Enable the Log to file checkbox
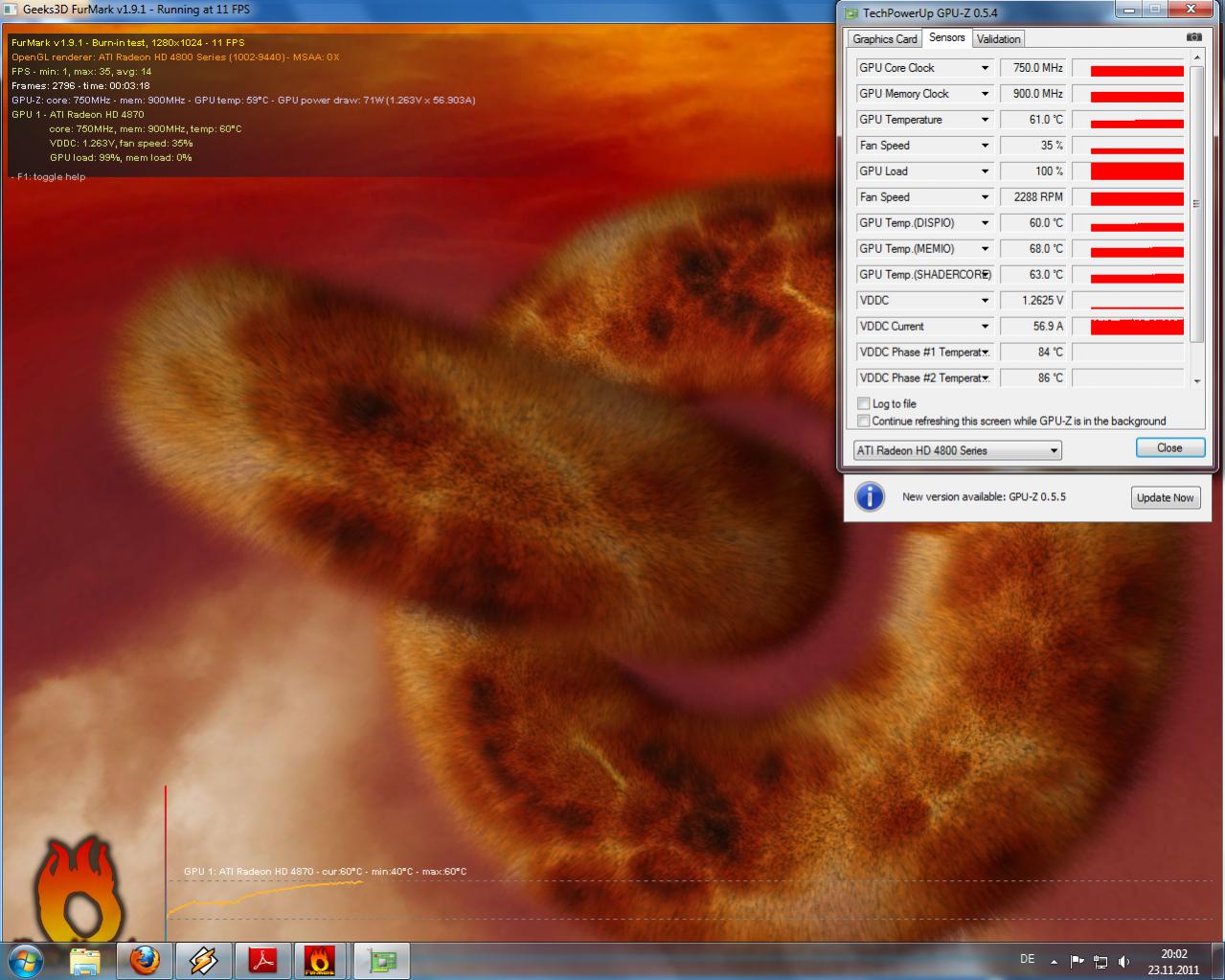 tap(864, 404)
